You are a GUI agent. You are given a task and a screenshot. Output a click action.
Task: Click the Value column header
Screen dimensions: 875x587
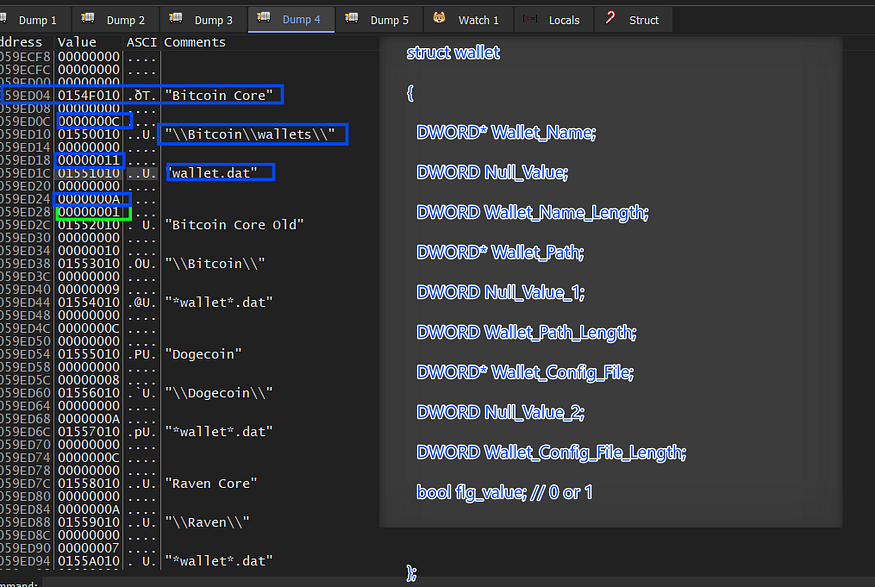(x=77, y=42)
